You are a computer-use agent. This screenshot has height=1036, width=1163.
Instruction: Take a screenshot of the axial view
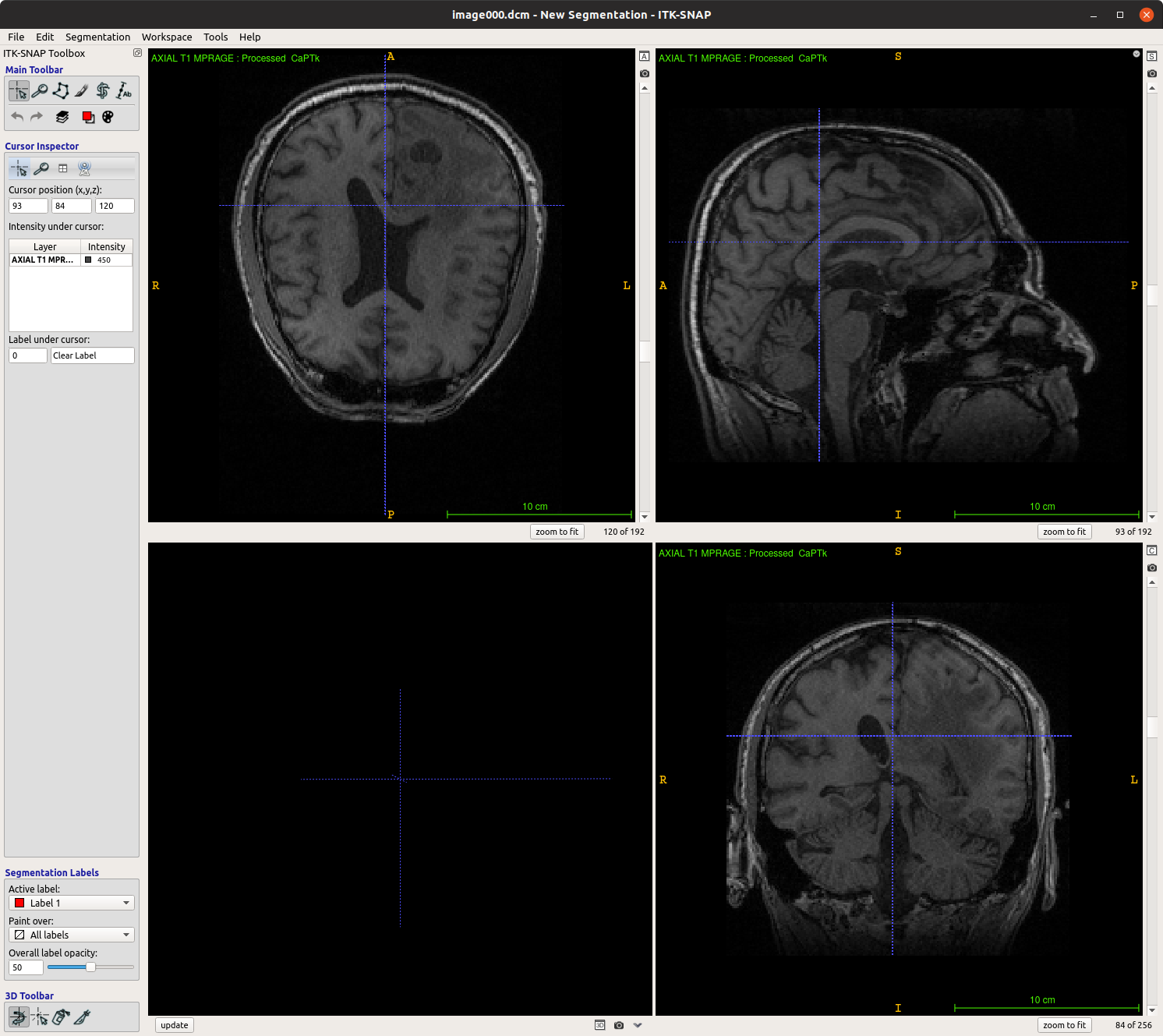tap(645, 73)
